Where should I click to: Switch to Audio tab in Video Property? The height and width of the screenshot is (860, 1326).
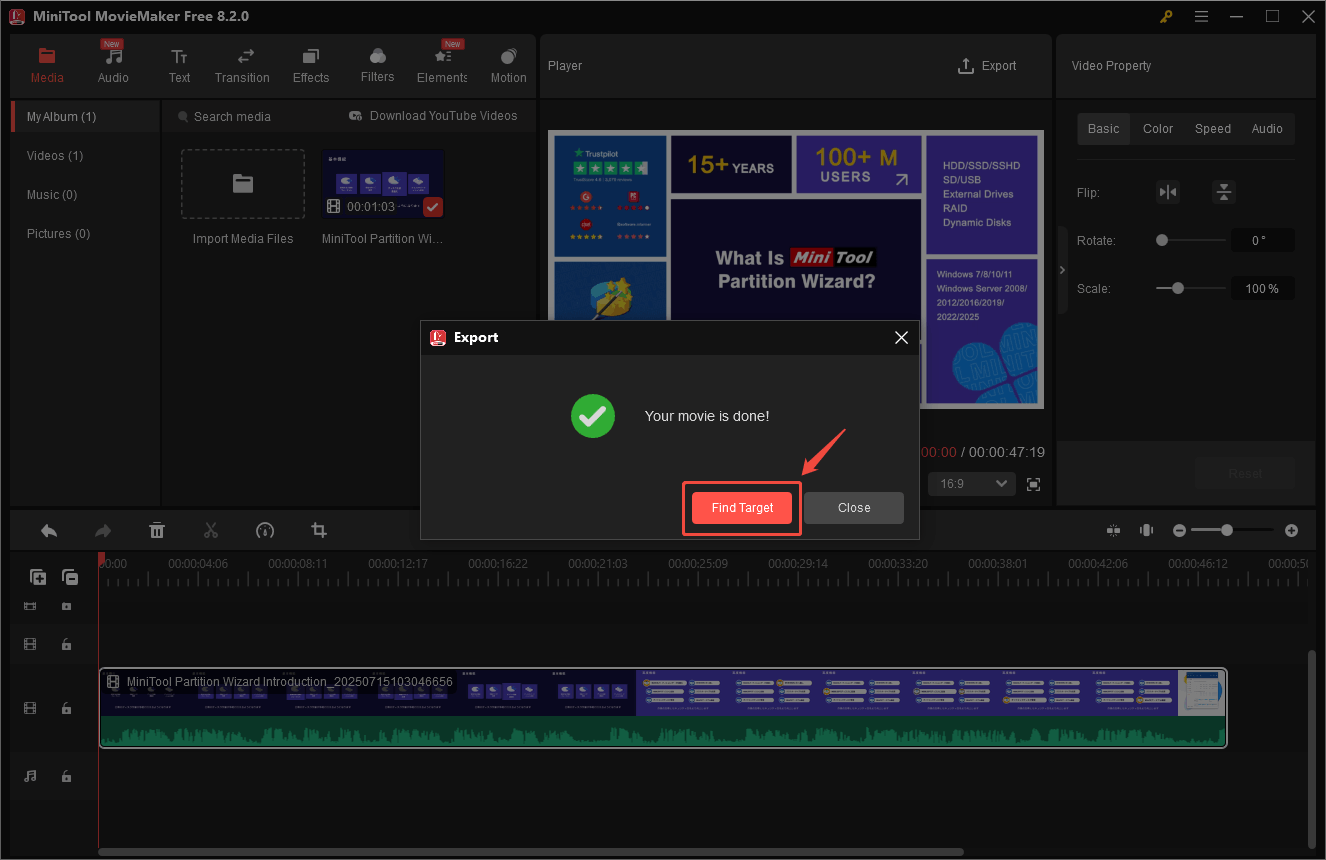coord(1267,129)
